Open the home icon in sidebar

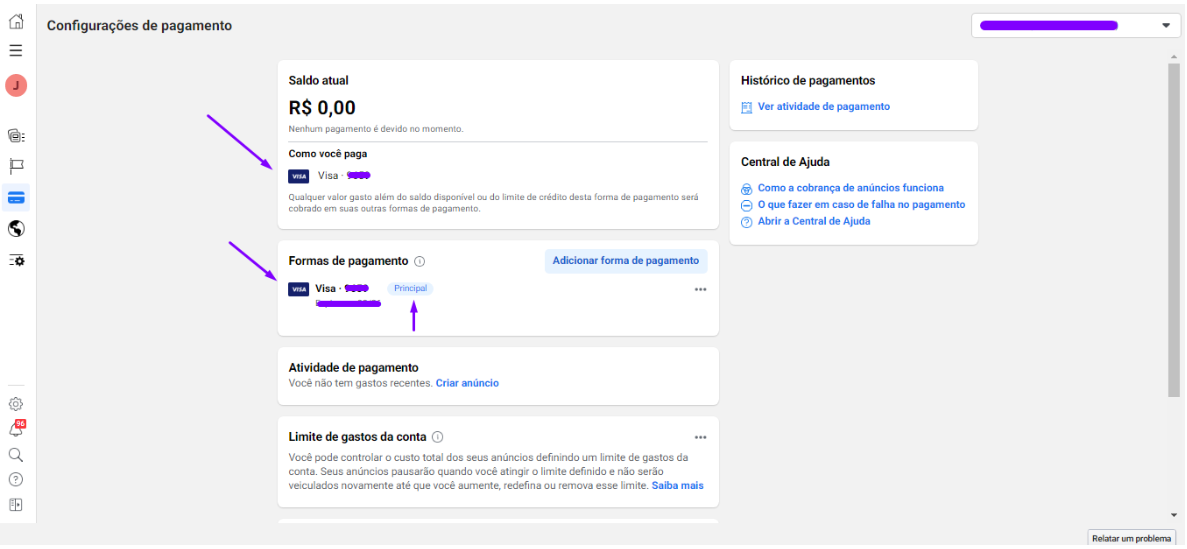click(x=16, y=21)
